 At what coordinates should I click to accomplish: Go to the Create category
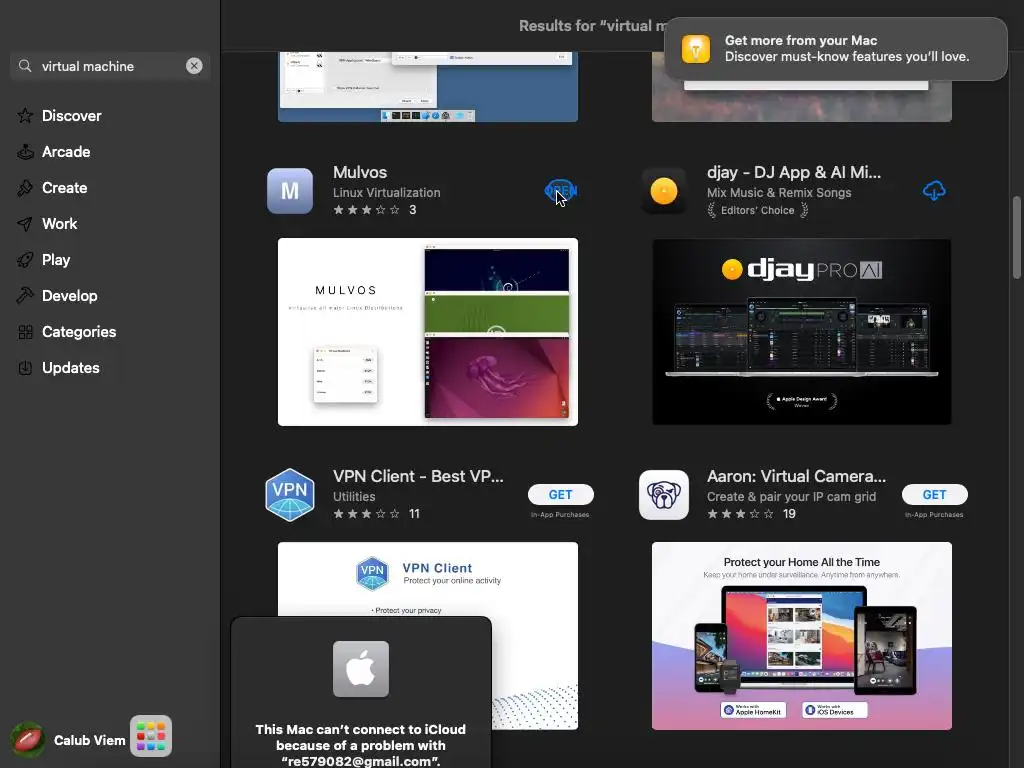click(x=65, y=188)
